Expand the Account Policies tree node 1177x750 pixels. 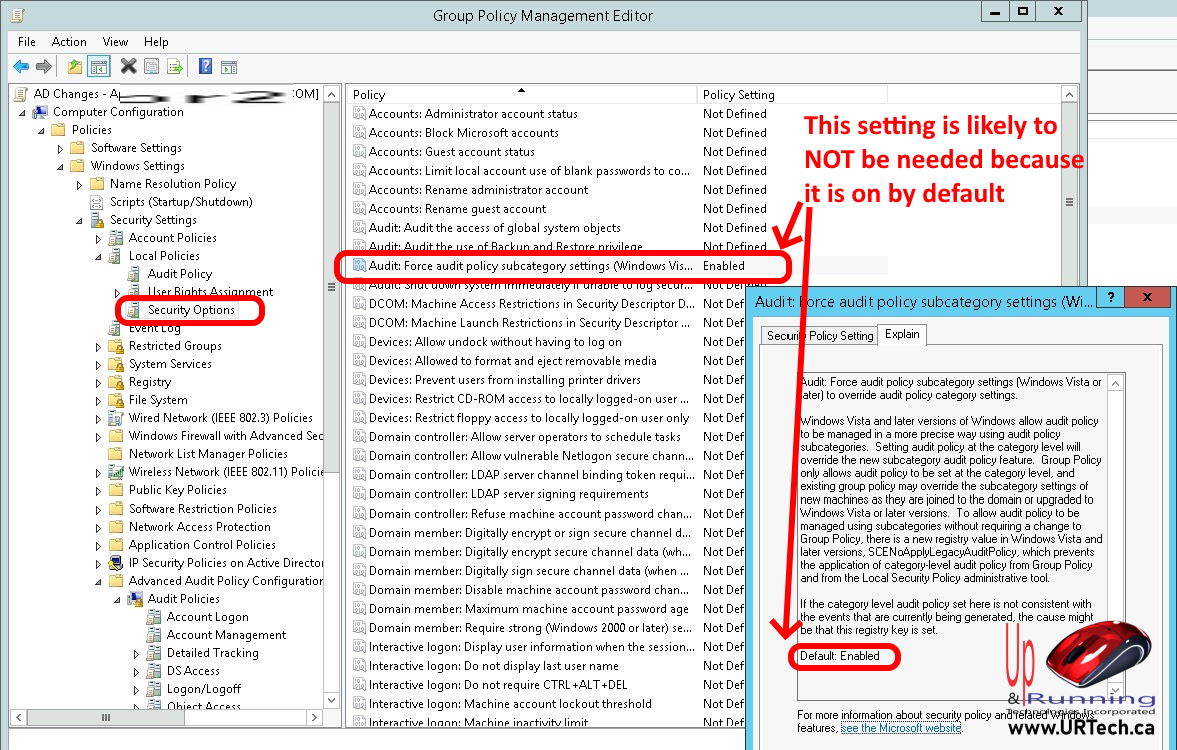point(98,238)
